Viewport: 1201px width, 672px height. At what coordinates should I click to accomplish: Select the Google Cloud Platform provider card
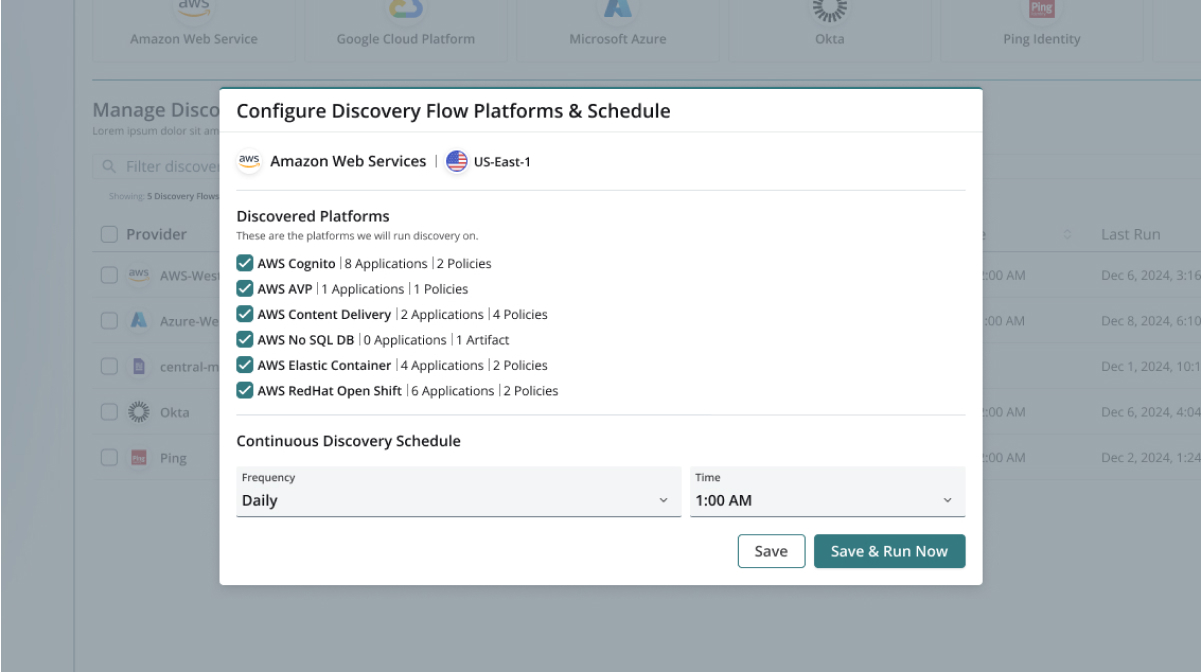406,30
